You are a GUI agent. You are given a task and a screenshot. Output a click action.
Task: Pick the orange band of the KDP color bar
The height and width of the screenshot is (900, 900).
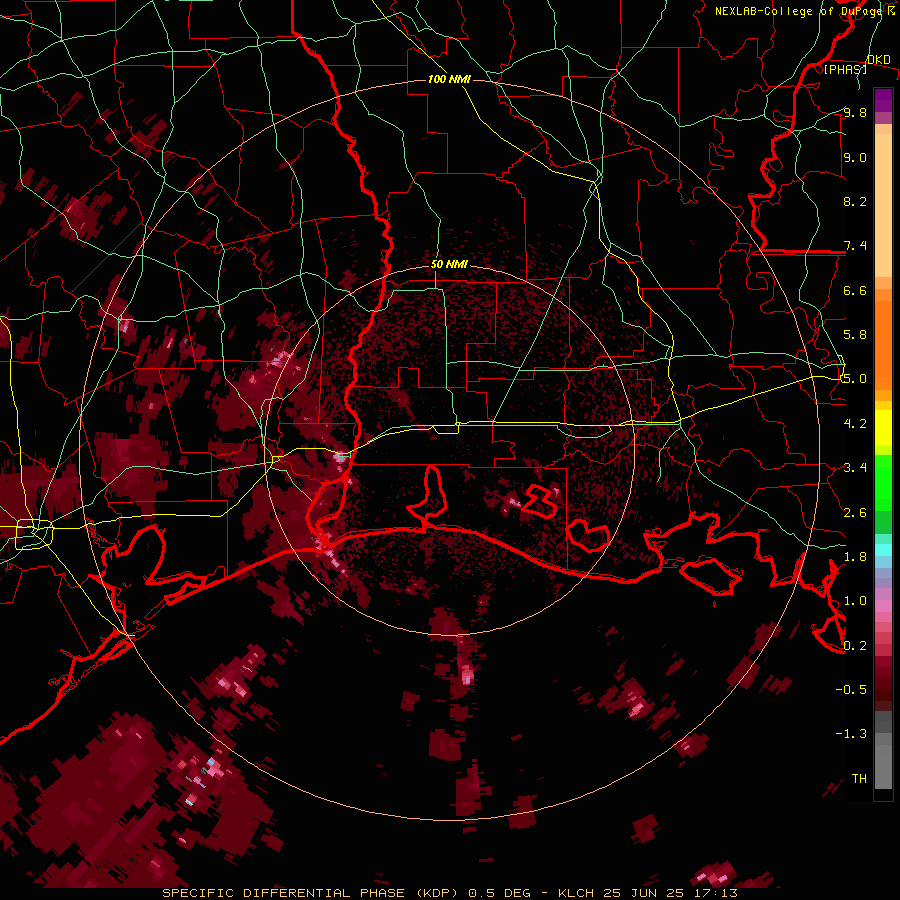point(883,342)
